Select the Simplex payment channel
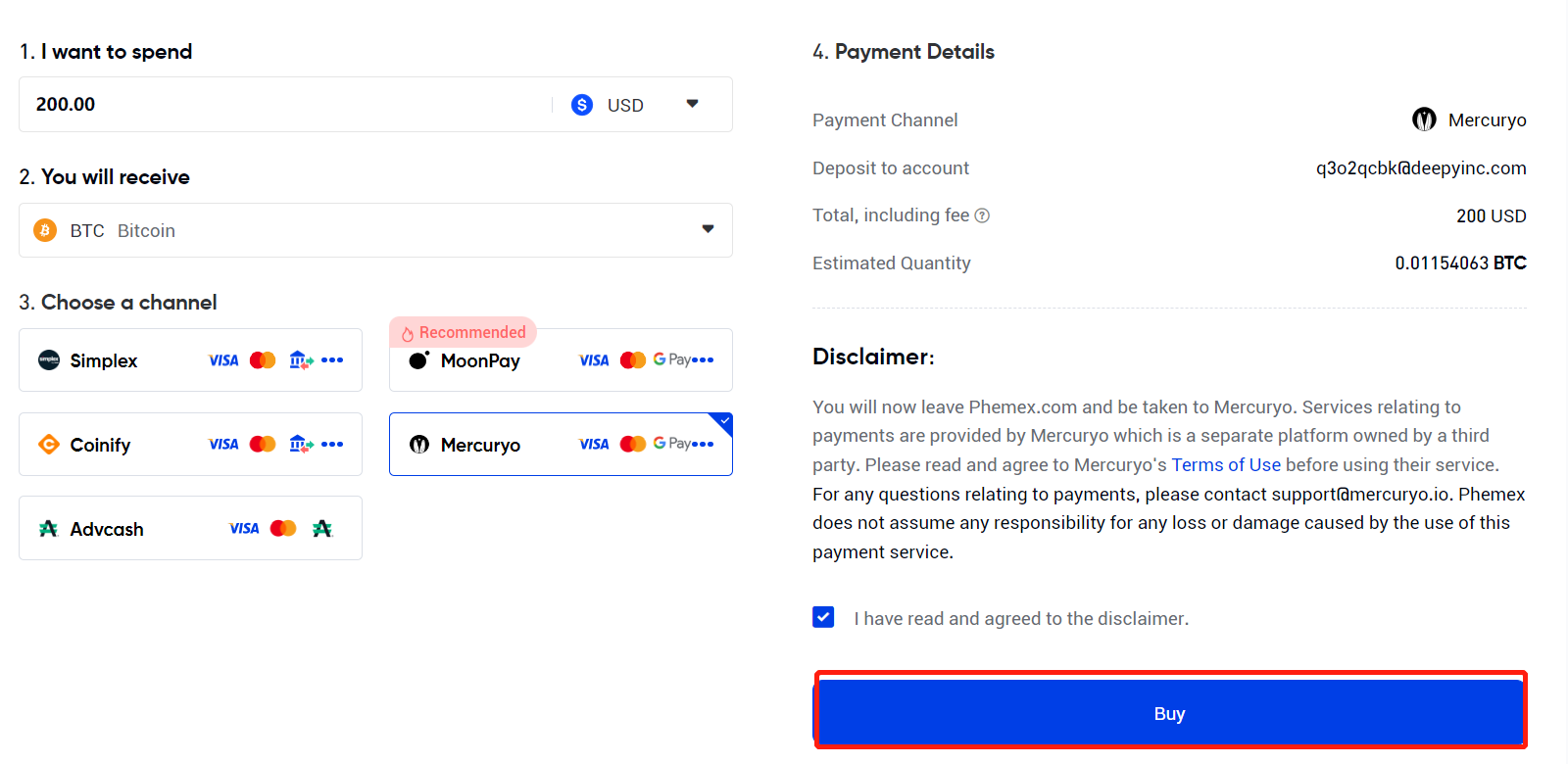1568x764 pixels. point(190,359)
